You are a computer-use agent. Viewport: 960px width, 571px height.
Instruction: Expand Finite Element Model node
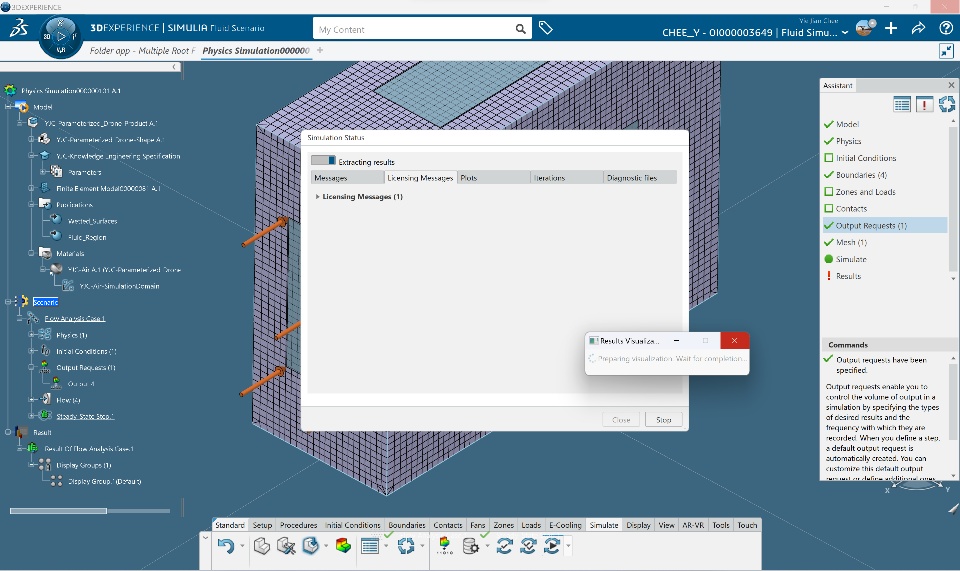tap(31, 188)
